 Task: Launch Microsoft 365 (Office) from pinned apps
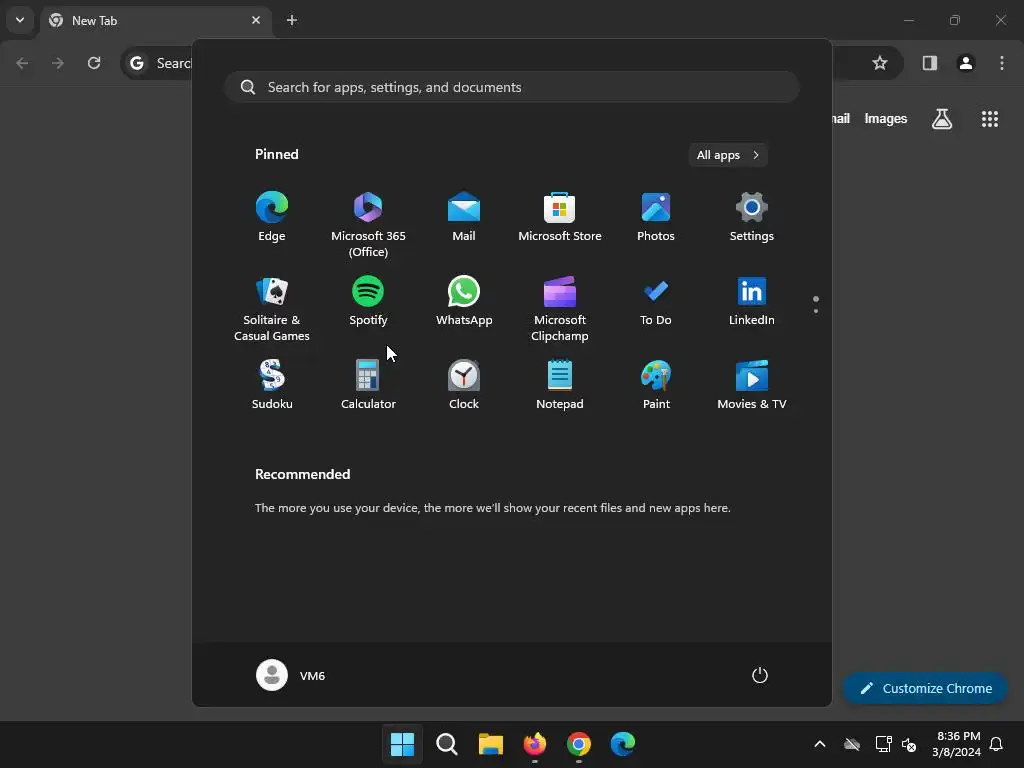(x=368, y=225)
